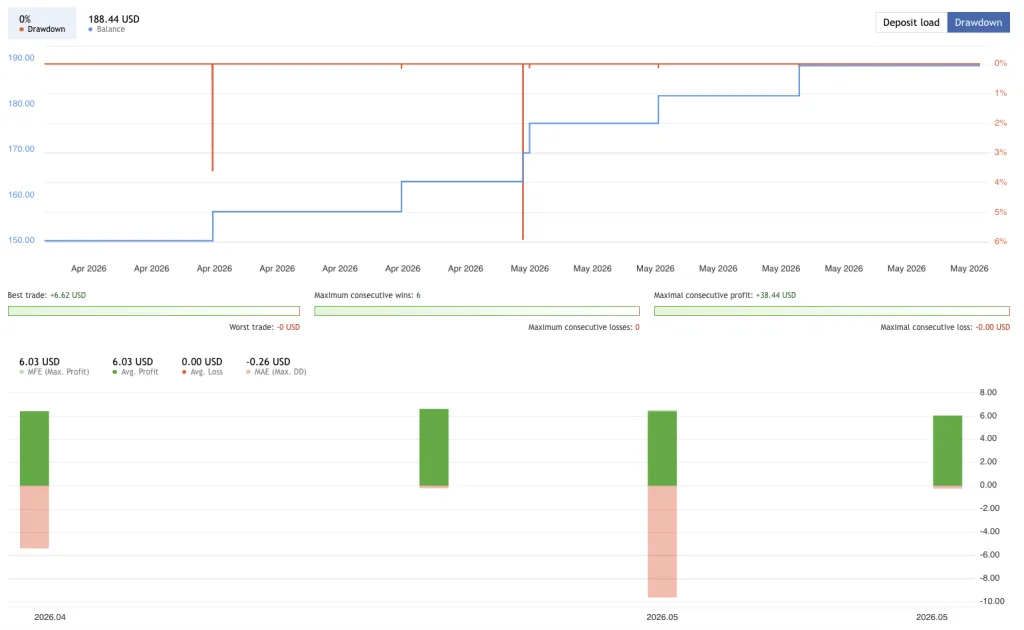Toggle the Avg. Profit legend
This screenshot has height=630, width=1024.
135,366
